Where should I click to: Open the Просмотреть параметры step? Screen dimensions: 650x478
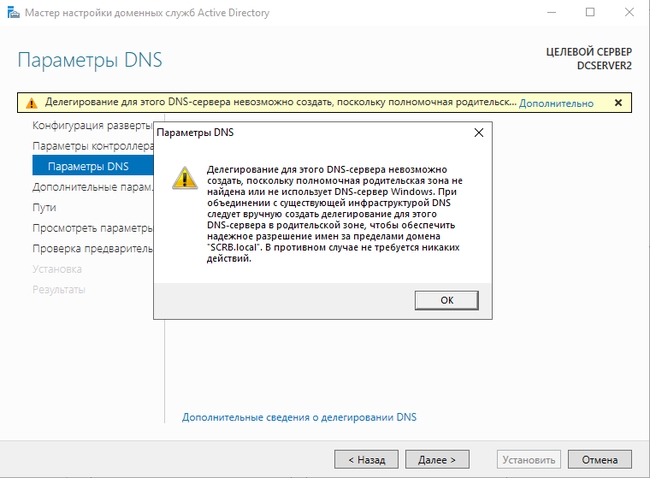coord(92,228)
